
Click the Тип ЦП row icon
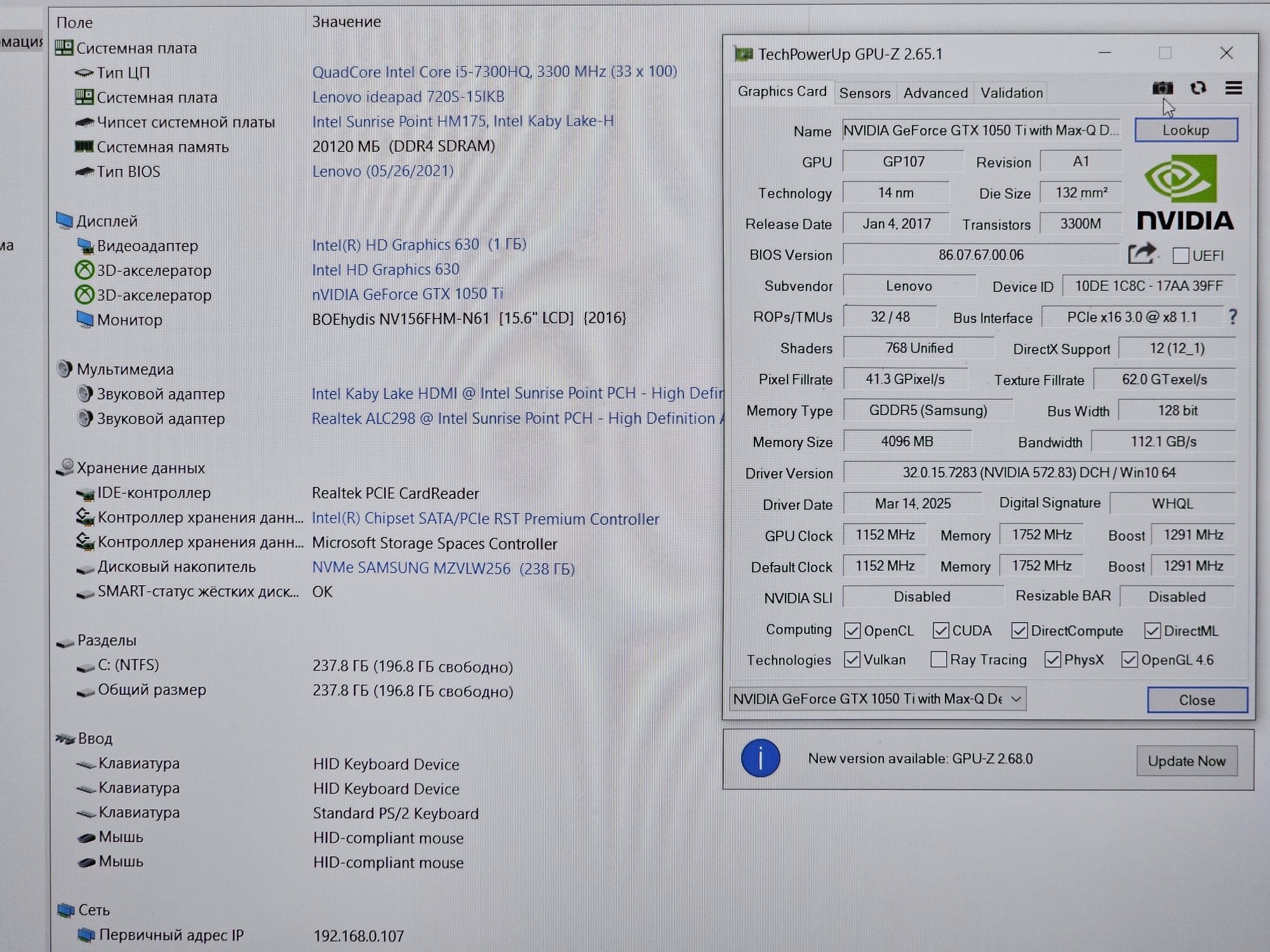click(x=84, y=73)
